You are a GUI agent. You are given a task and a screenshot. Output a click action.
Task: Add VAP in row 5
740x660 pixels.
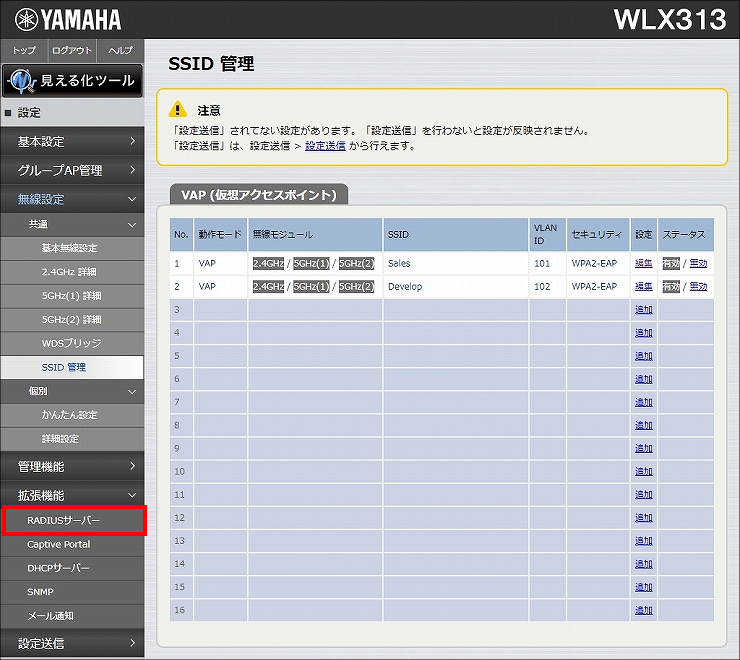643,355
